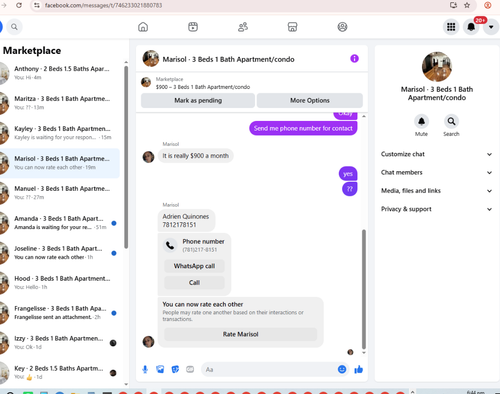Screen dimensions: 500x394
Task: Open Joseline conversation in list
Action: pyautogui.click(x=60, y=253)
